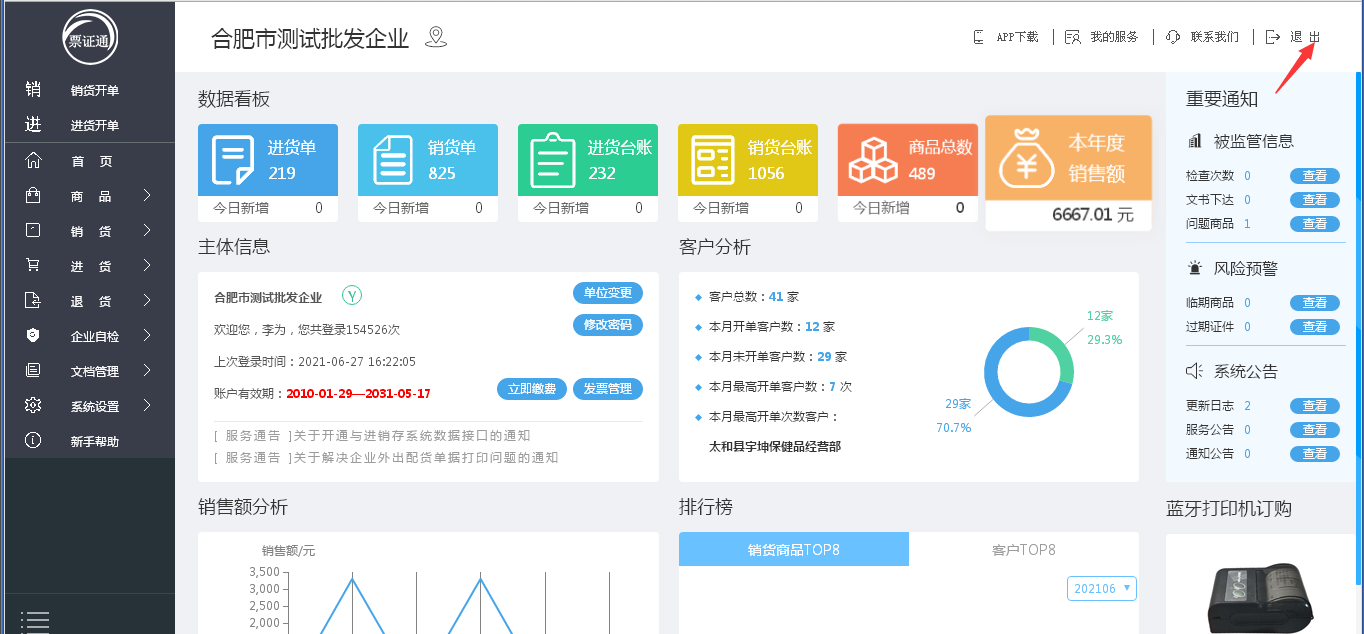Open the 新手帮助 menu item
Viewport: 1364px width, 634px height.
click(95, 442)
